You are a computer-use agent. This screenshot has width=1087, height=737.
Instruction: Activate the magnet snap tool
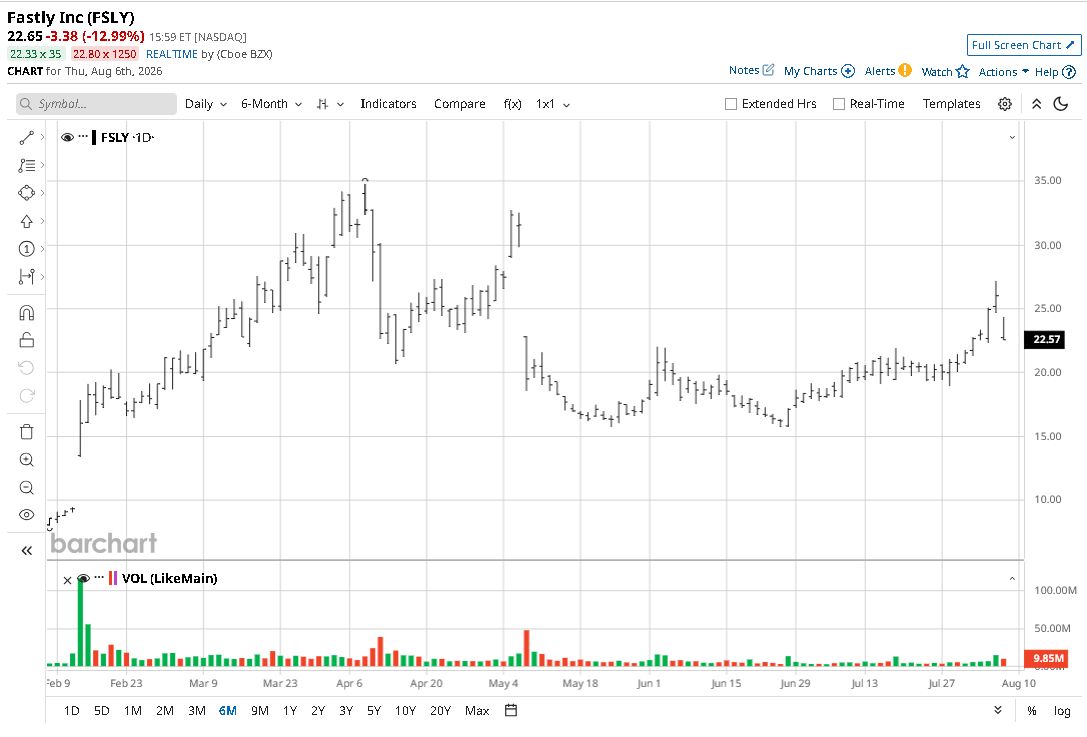[26, 313]
